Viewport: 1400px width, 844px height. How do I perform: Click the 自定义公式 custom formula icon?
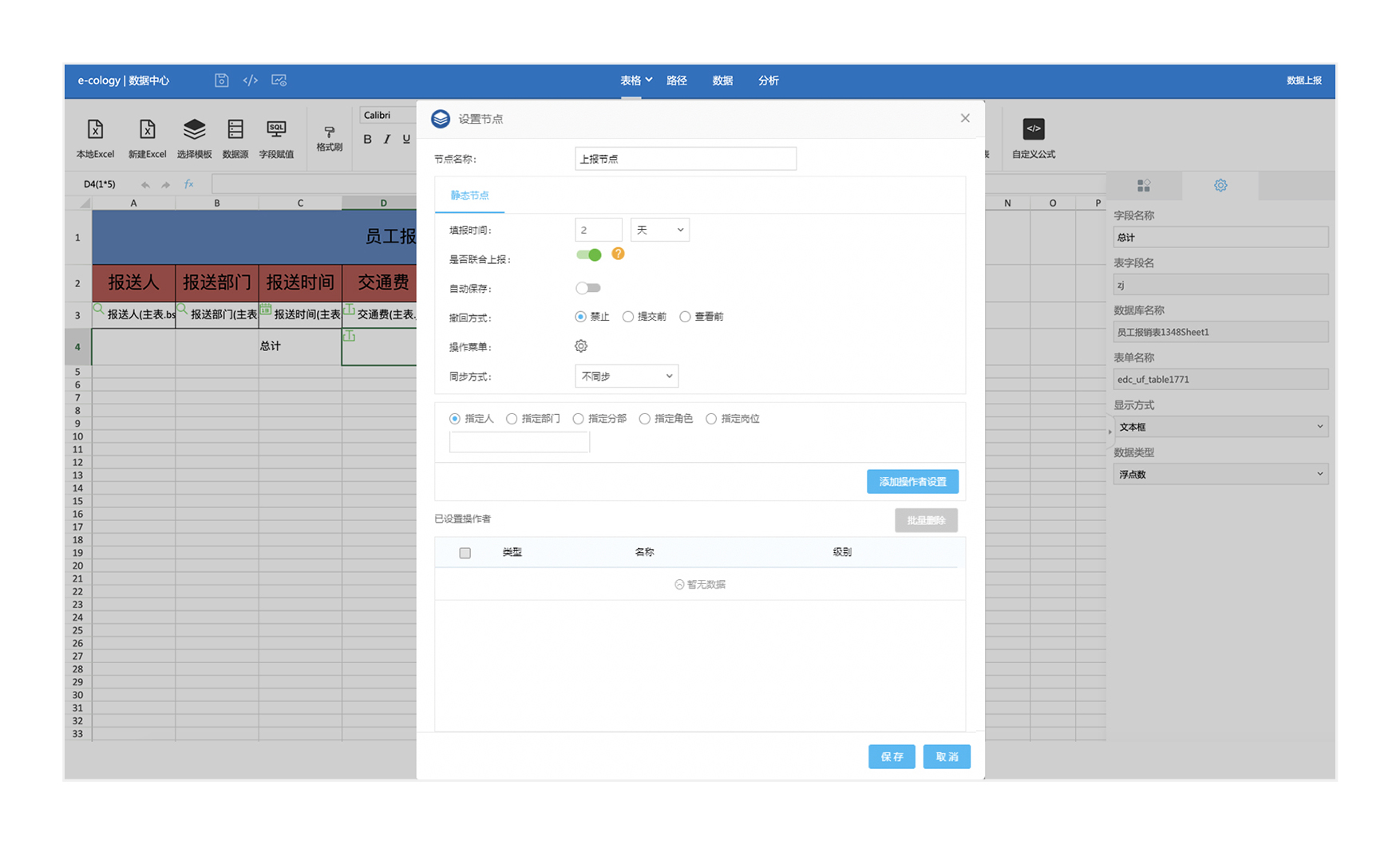[x=1034, y=130]
